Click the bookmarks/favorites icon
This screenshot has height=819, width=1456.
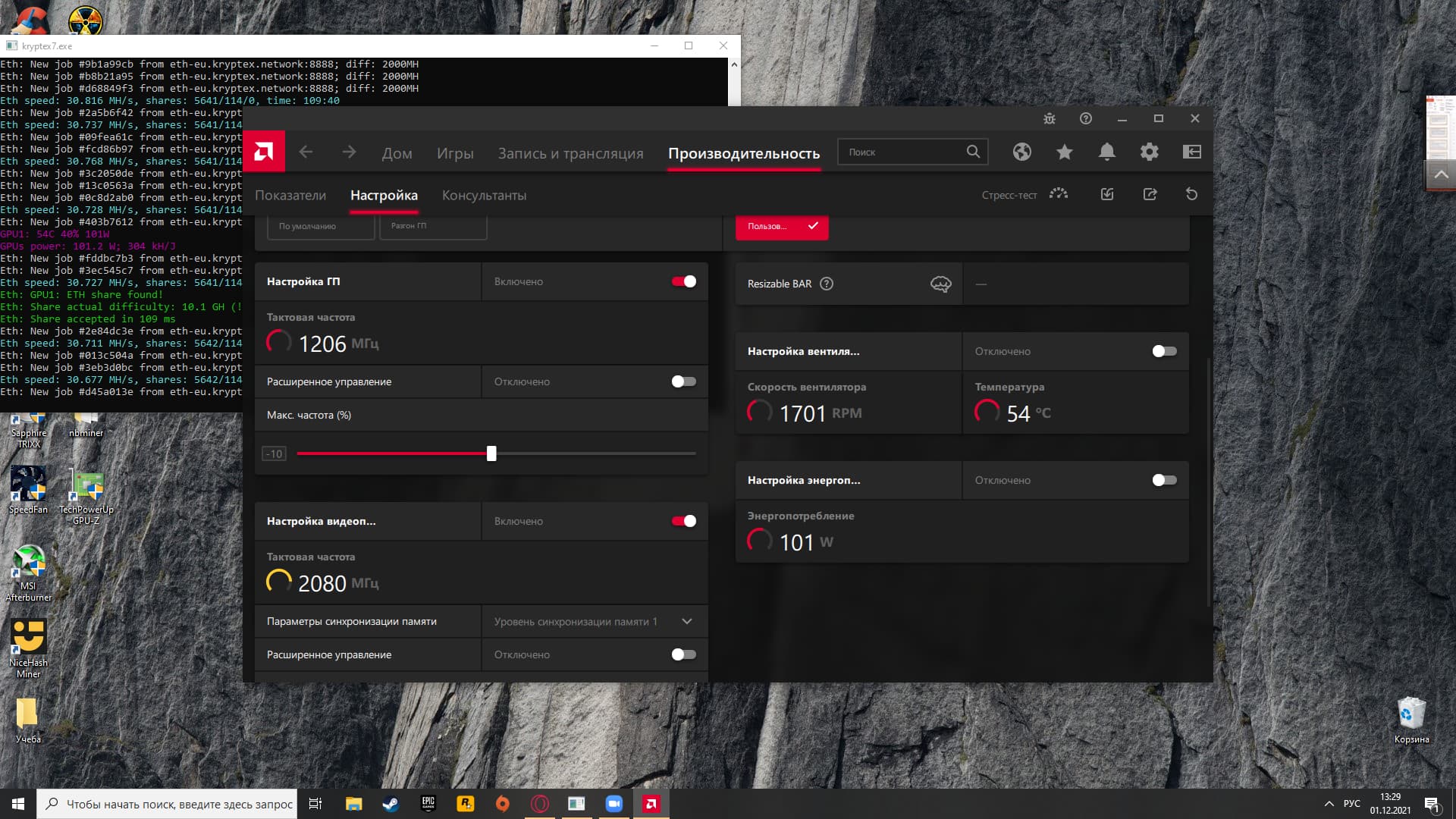1064,151
